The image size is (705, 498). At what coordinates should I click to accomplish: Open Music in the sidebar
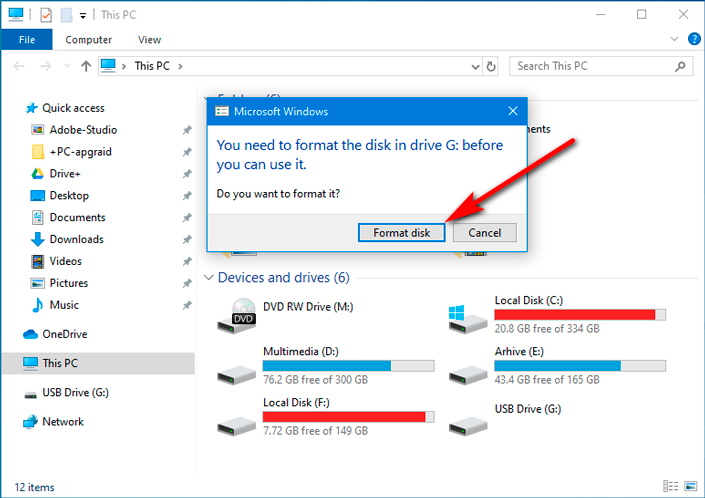click(x=64, y=305)
